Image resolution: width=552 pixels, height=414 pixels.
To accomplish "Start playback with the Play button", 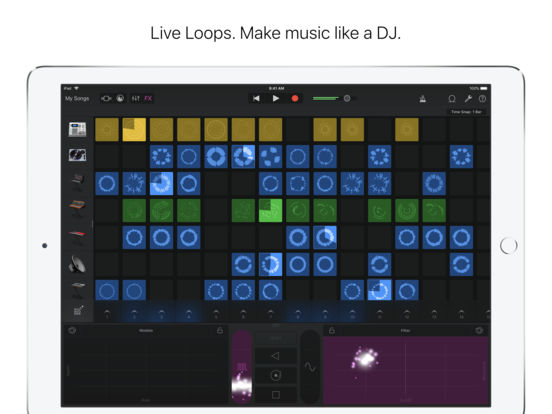I will (276, 99).
